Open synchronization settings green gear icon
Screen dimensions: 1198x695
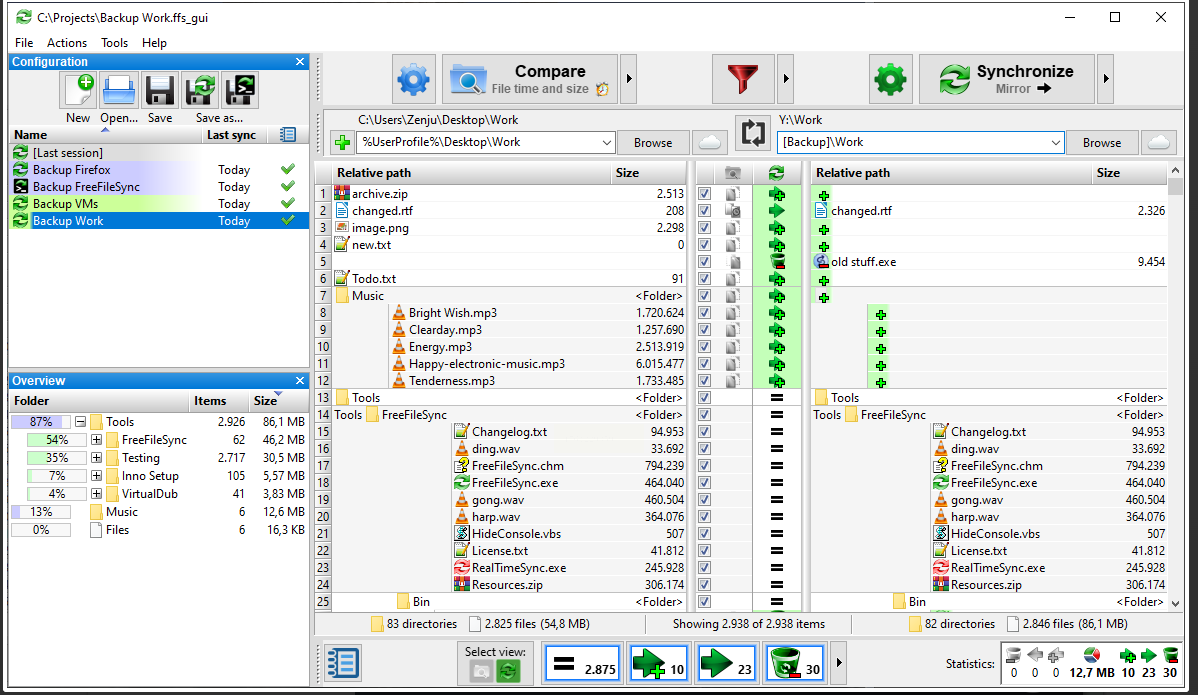888,79
